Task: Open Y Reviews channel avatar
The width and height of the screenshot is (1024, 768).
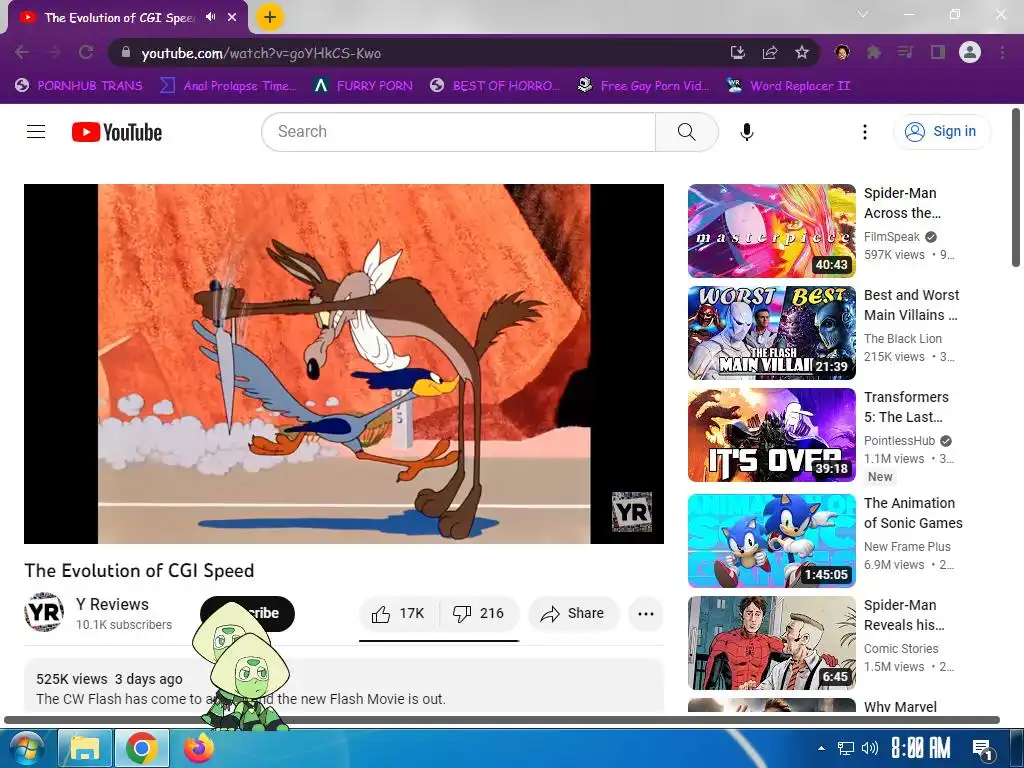Action: 44,612
